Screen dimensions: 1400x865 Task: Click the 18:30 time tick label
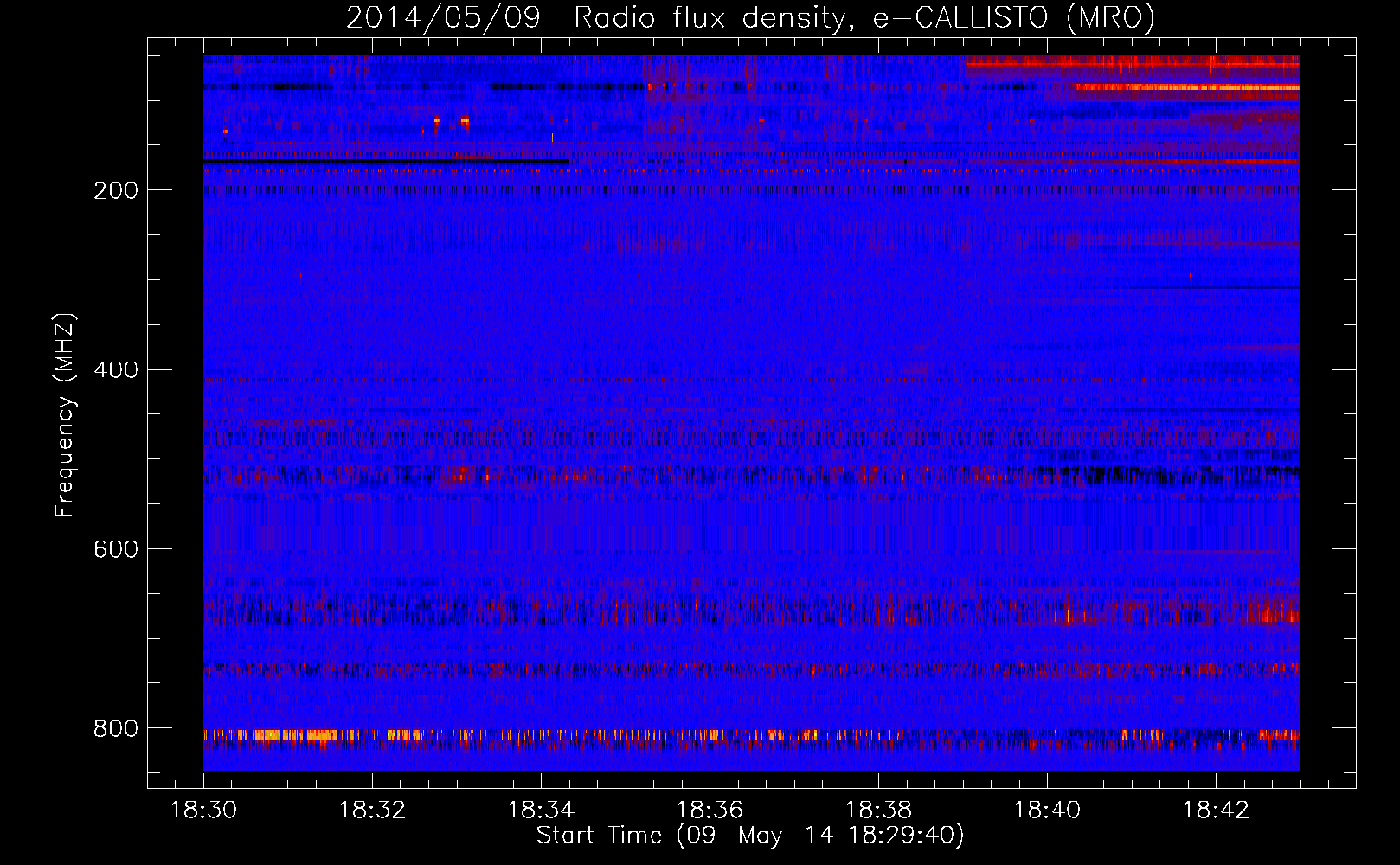click(x=203, y=811)
